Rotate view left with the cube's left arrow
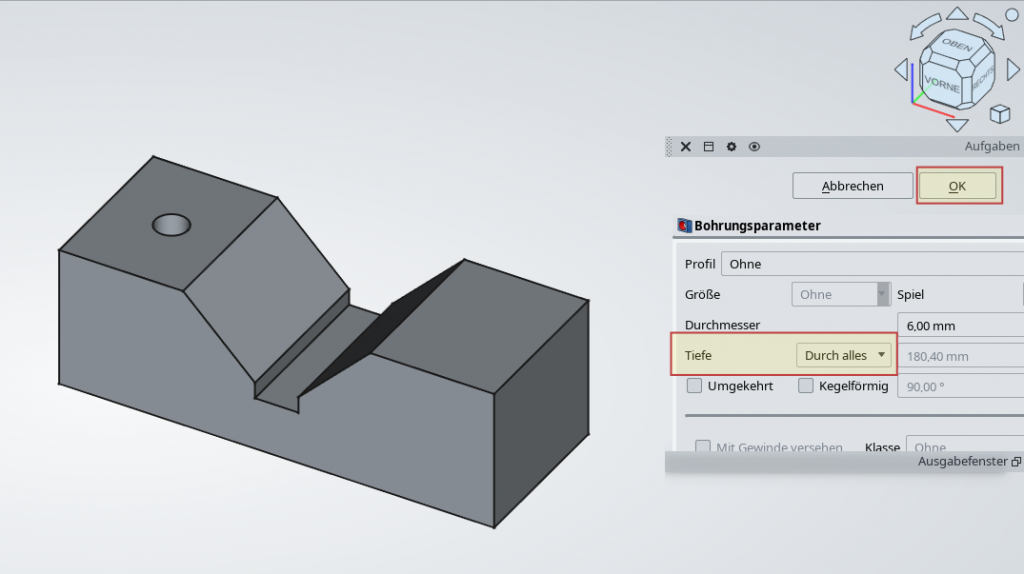Viewport: 1024px width, 574px height. click(x=901, y=69)
